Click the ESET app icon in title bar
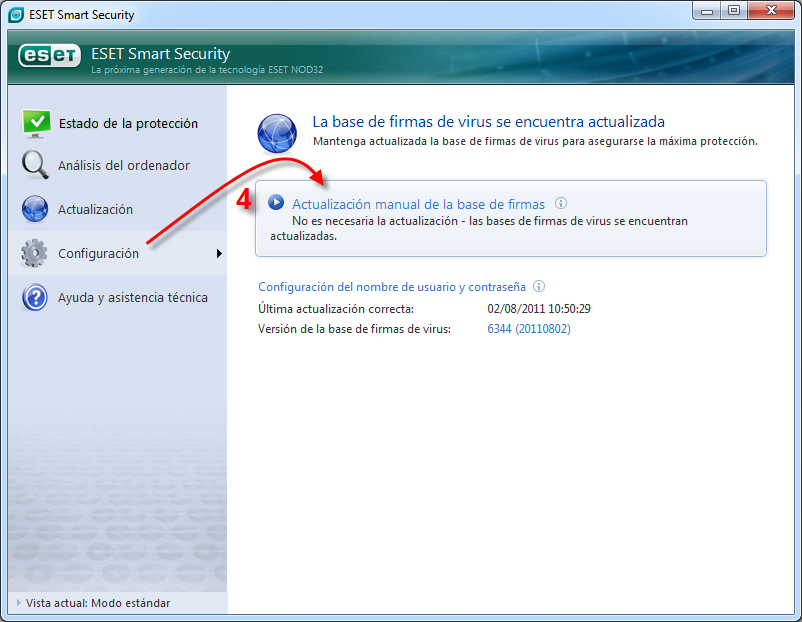Image resolution: width=802 pixels, height=622 pixels. pyautogui.click(x=16, y=15)
